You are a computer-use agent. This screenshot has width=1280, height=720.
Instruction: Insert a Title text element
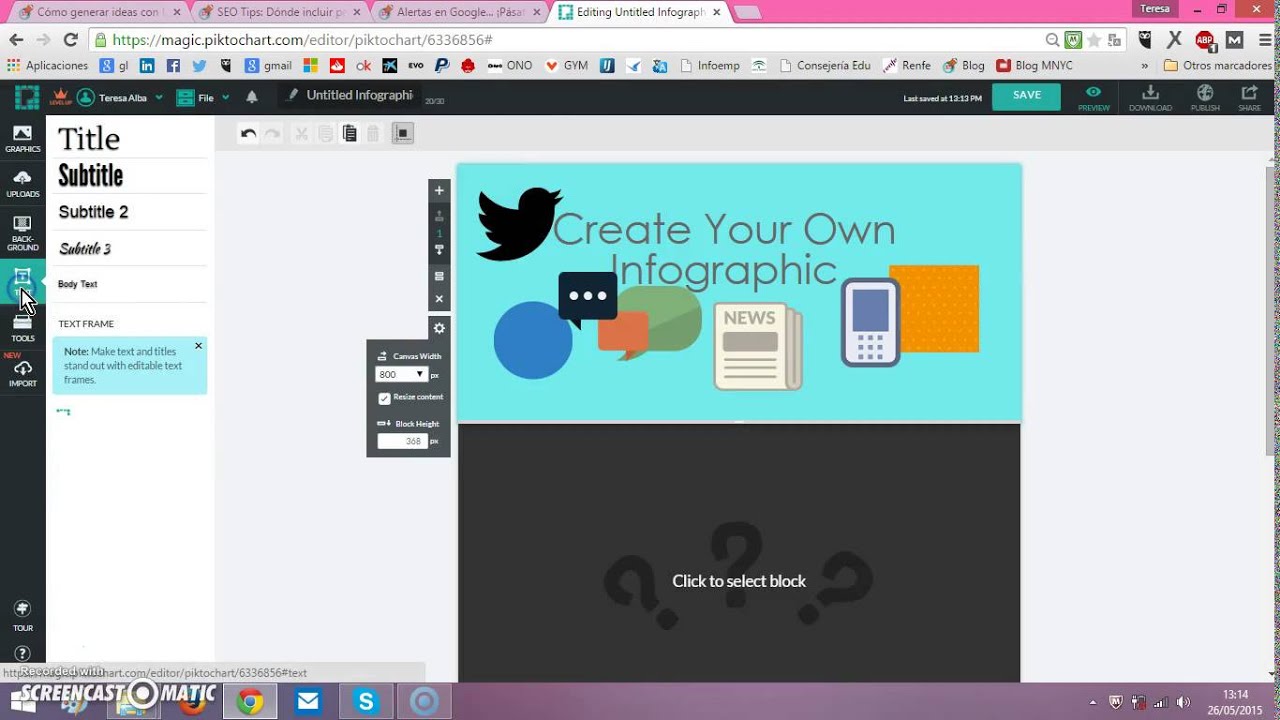[89, 138]
